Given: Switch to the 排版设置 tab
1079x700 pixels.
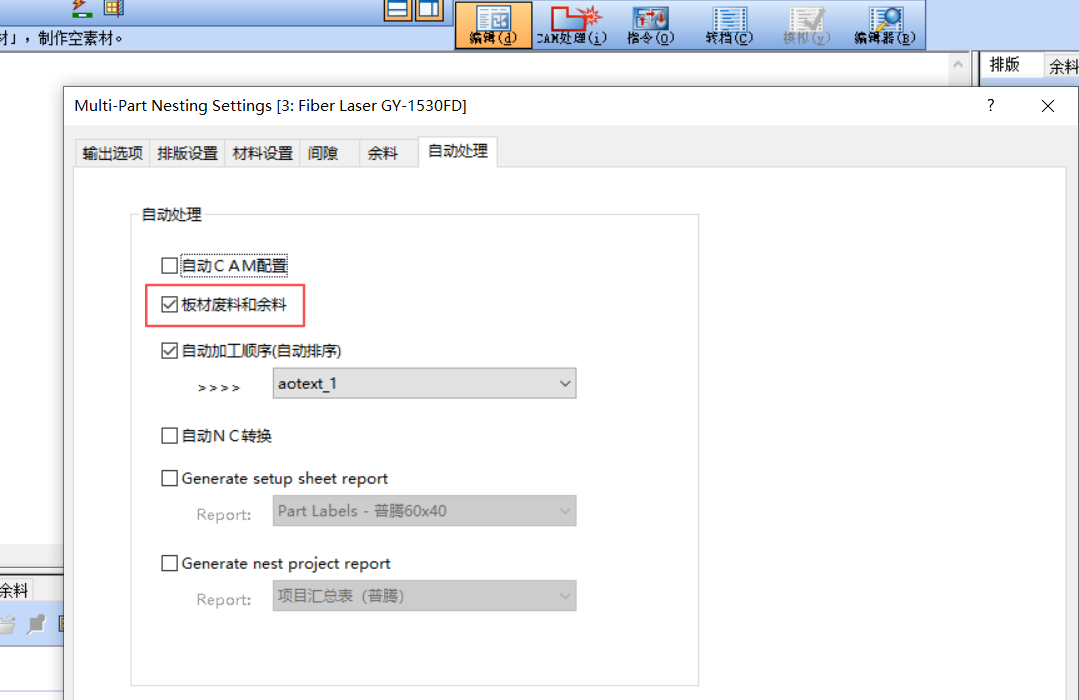Looking at the screenshot, I should pos(187,153).
